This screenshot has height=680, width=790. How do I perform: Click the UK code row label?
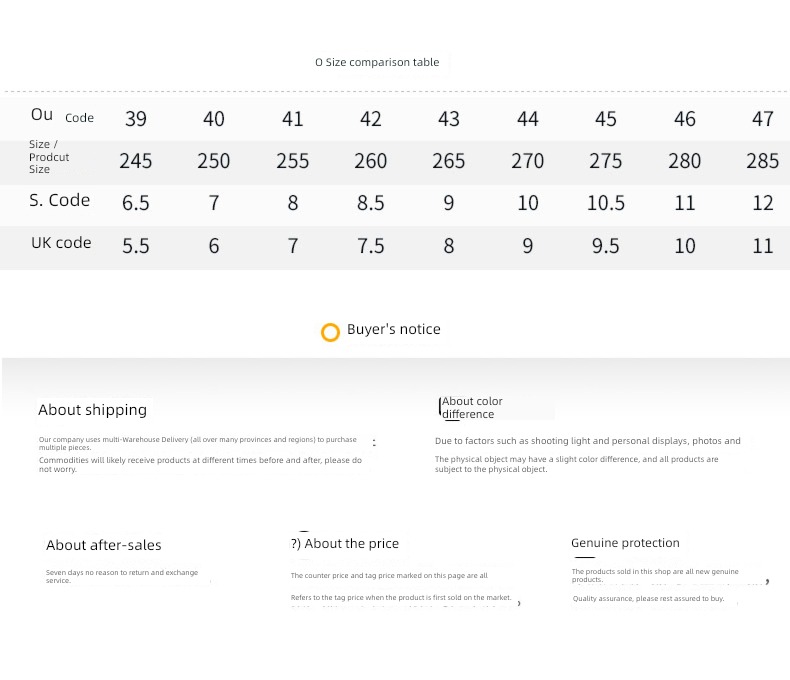[x=61, y=243]
